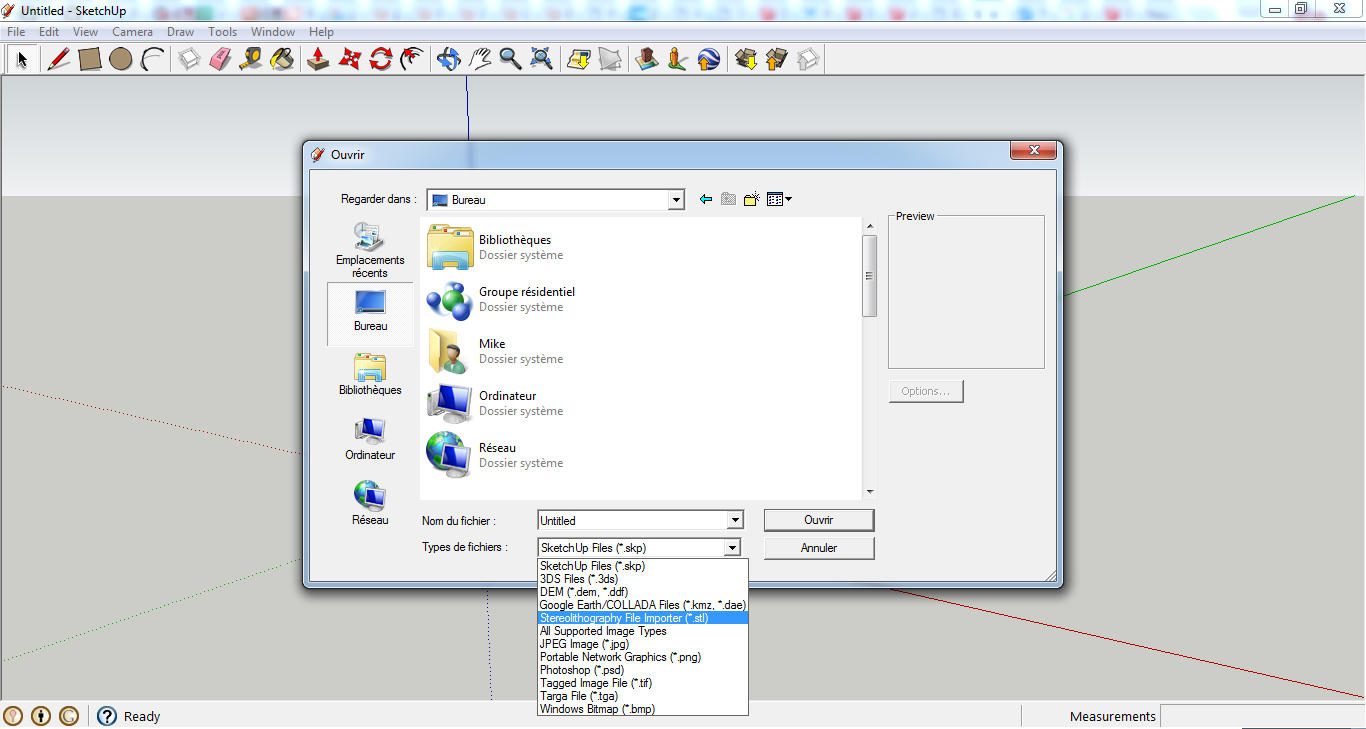Screen dimensions: 1366x729
Task: Click the Annuler button
Action: click(819, 548)
